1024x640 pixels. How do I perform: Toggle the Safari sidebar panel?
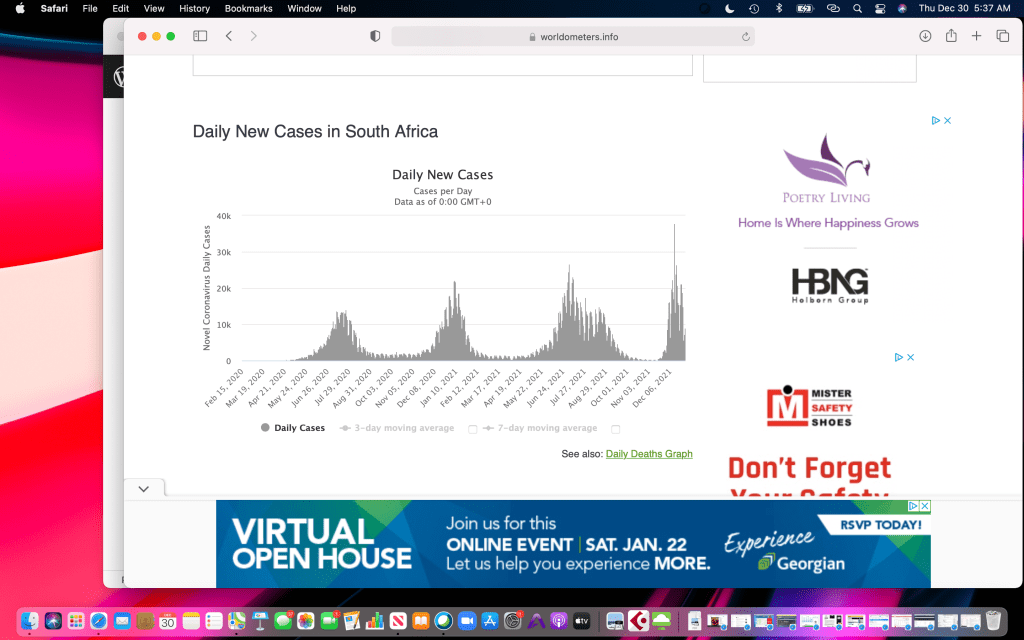(x=200, y=36)
